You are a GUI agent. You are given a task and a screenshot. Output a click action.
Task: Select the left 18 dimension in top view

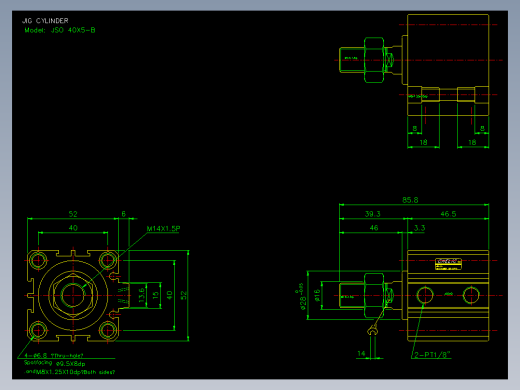tap(423, 142)
